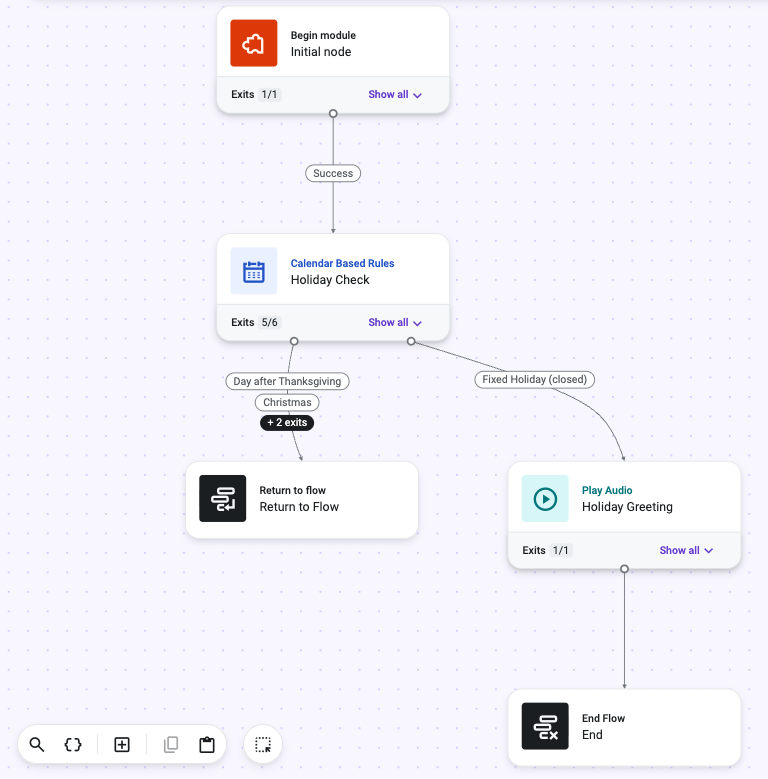Expand Show all on Begin module node
This screenshot has width=768, height=779.
tap(395, 94)
